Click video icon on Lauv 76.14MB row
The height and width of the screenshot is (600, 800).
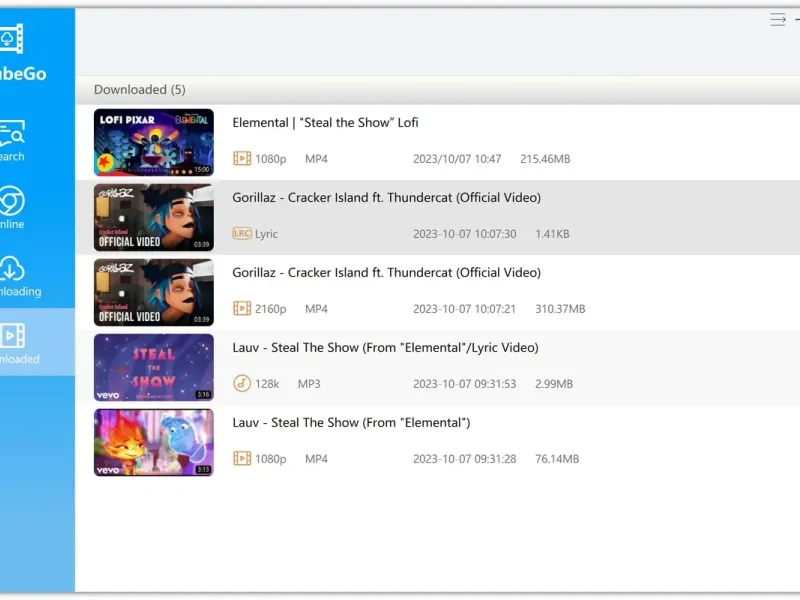click(242, 459)
